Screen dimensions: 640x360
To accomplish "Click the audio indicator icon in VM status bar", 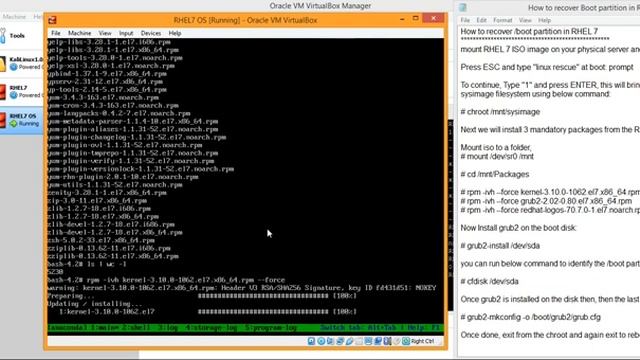I will click(330, 341).
